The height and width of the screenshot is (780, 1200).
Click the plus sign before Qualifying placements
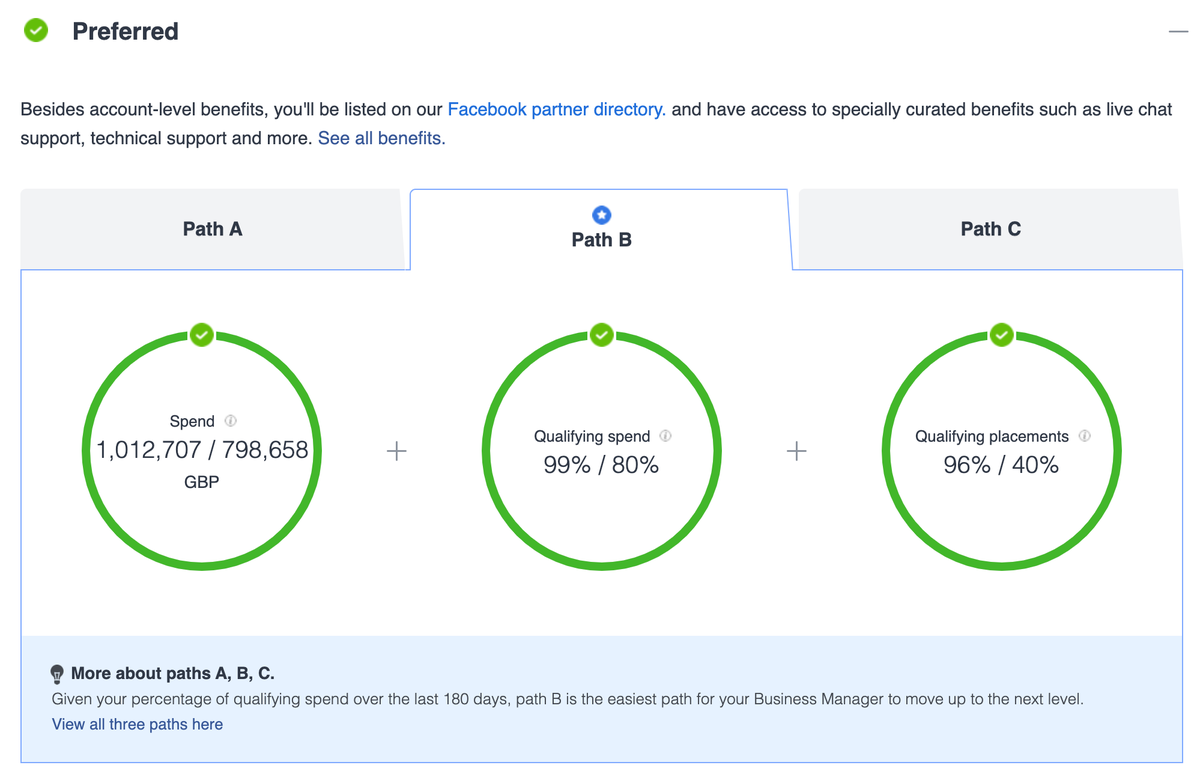tap(797, 451)
